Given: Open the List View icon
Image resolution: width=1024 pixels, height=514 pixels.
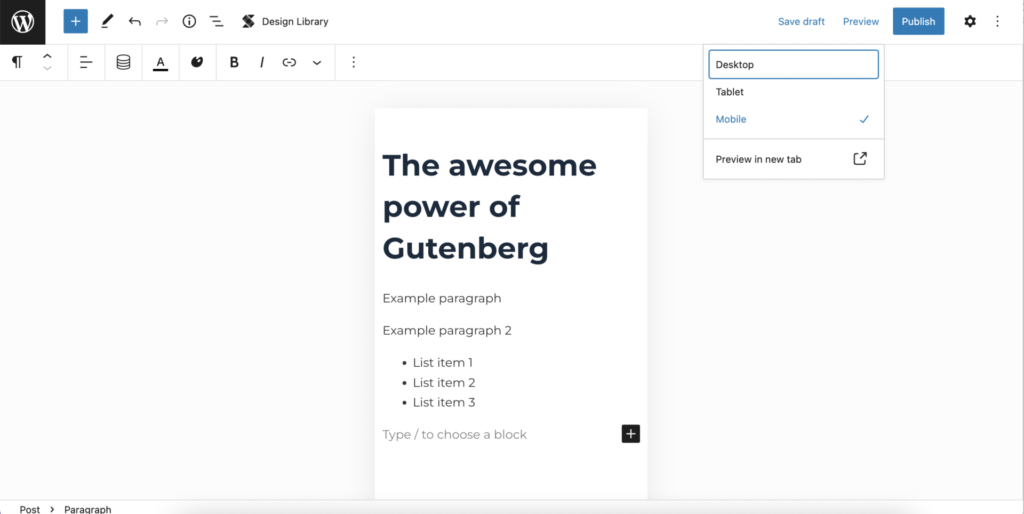Looking at the screenshot, I should (x=216, y=21).
